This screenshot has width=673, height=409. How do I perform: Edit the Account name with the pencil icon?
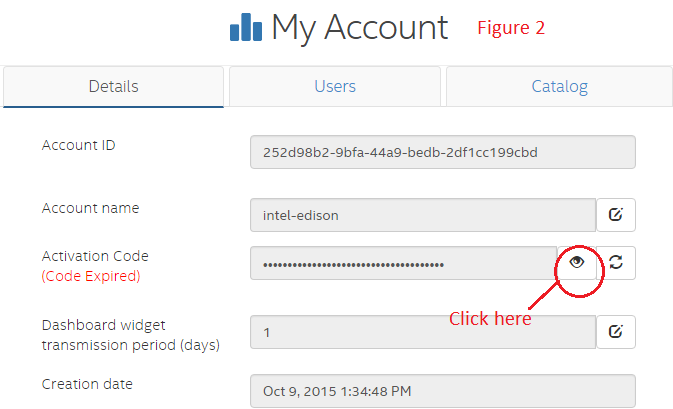[616, 214]
